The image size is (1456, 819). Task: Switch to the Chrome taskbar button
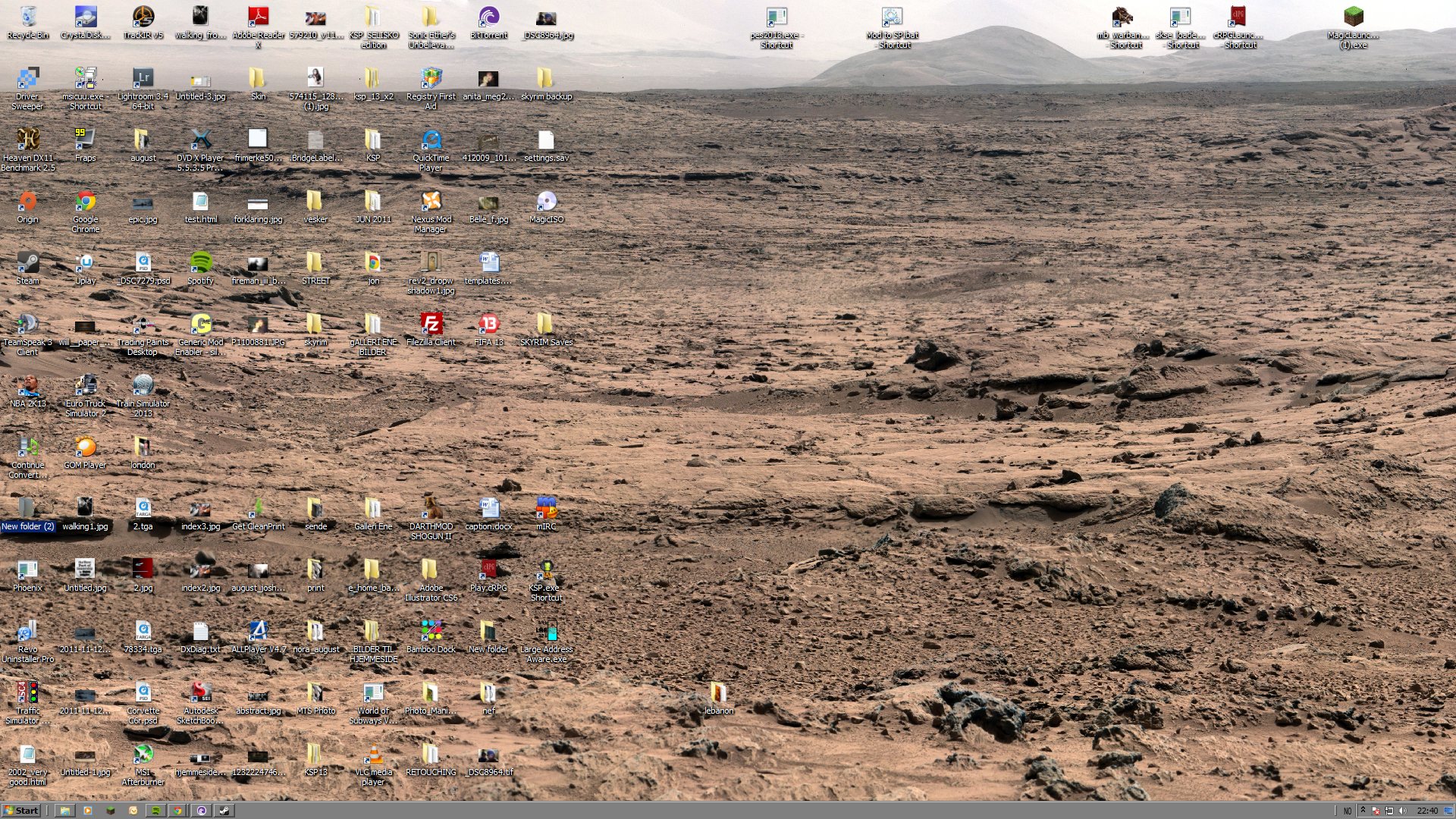[177, 811]
